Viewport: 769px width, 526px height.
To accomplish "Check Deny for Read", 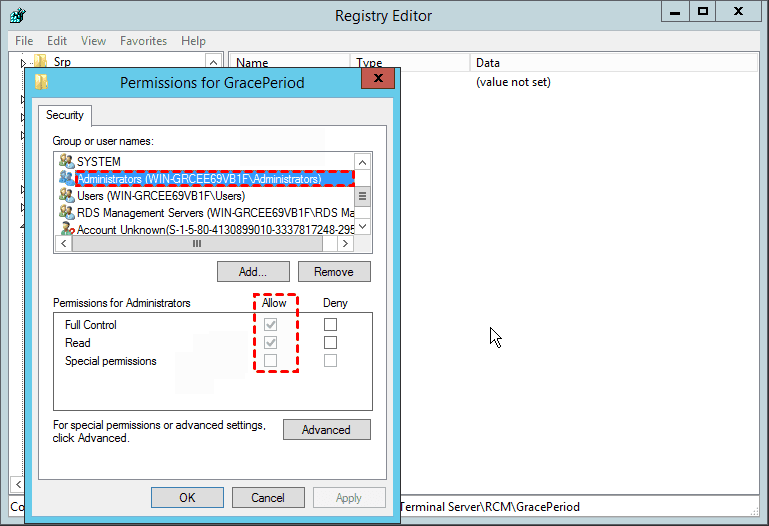I will (331, 342).
